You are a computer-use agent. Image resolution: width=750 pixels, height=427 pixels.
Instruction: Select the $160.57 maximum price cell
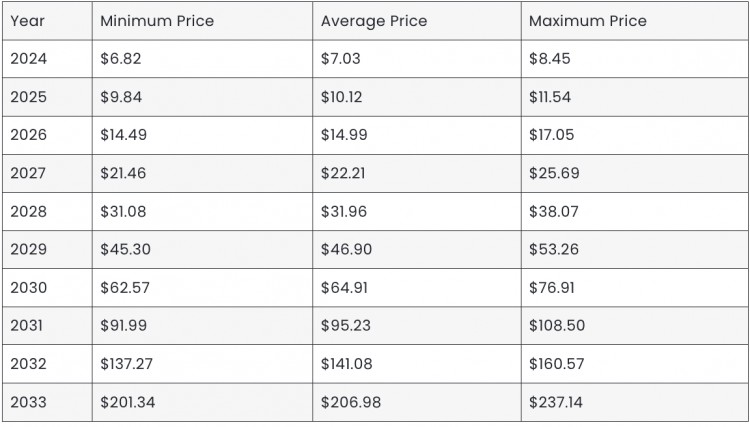(x=635, y=363)
